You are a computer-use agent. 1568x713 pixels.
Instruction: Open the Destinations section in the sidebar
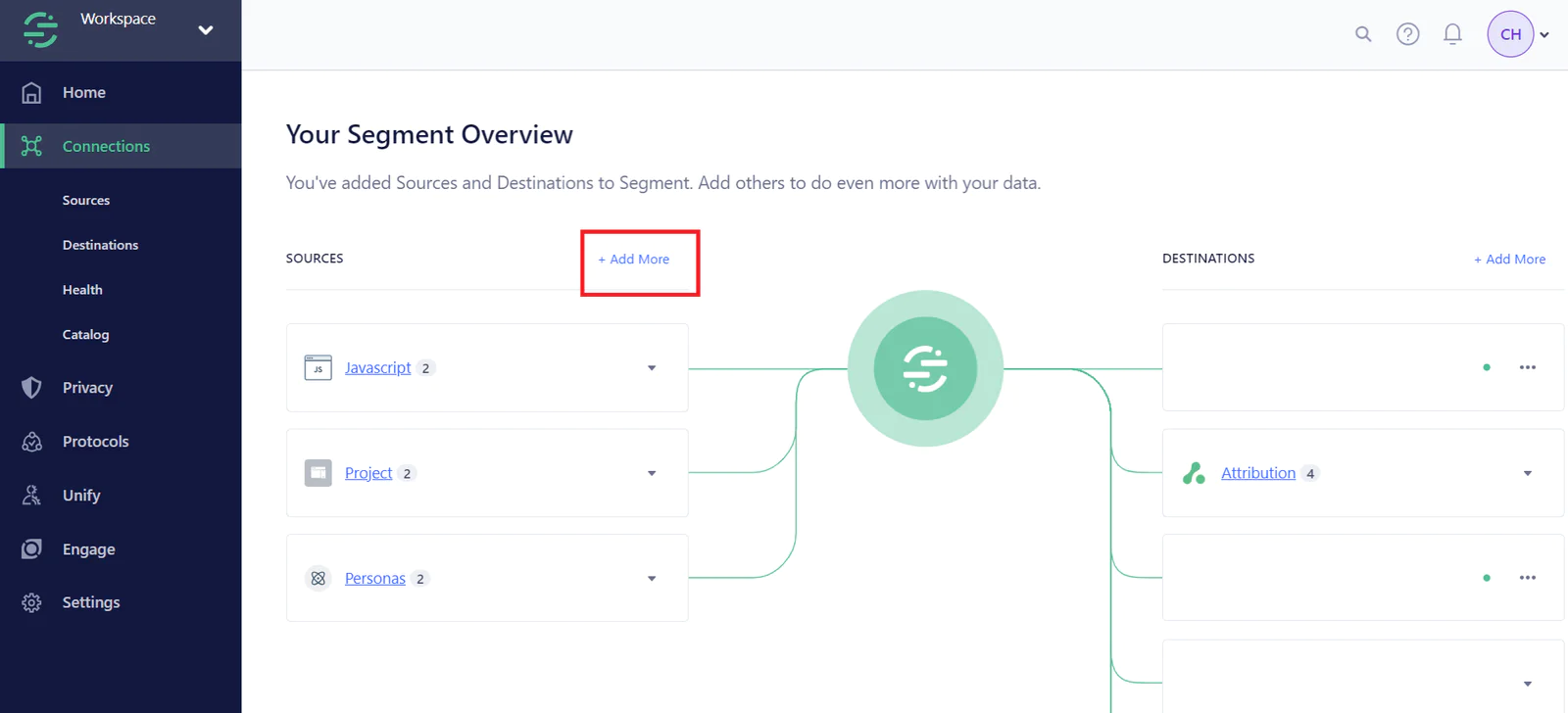pos(100,244)
